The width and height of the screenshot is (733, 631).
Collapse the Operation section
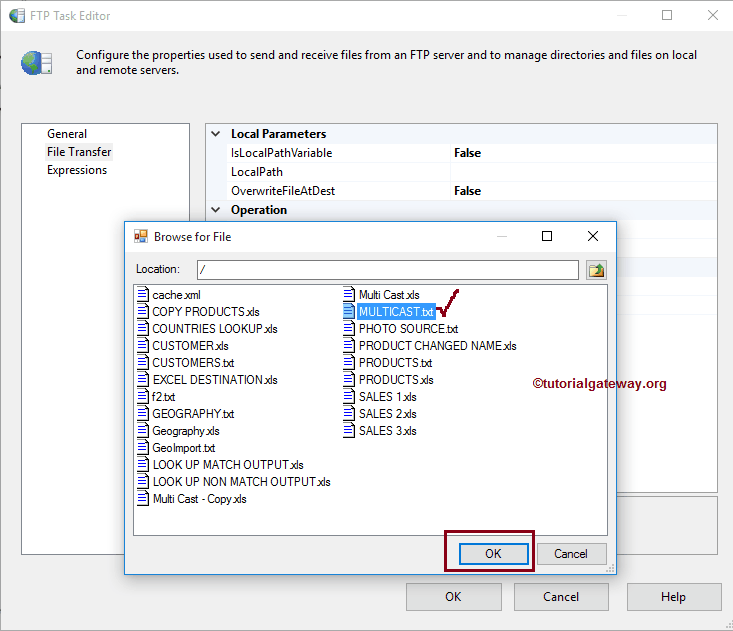216,210
